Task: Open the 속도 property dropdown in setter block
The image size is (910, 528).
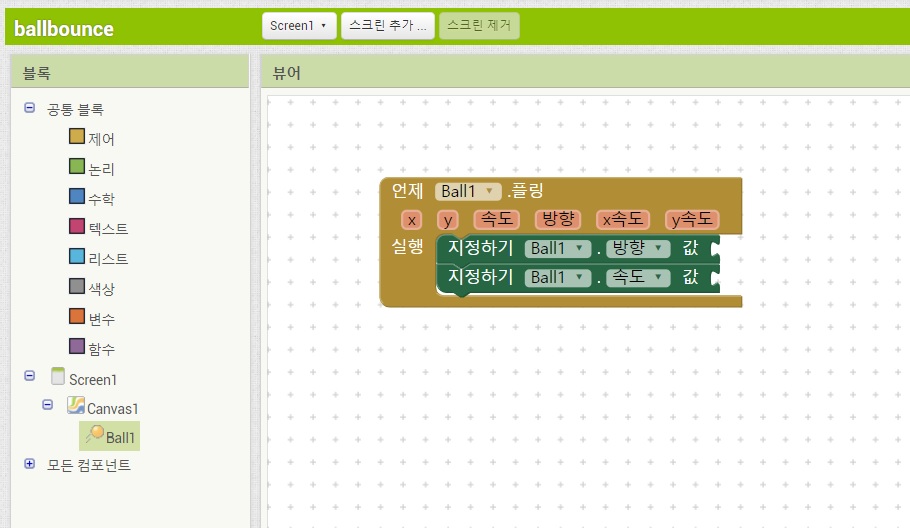Action: pos(638,277)
